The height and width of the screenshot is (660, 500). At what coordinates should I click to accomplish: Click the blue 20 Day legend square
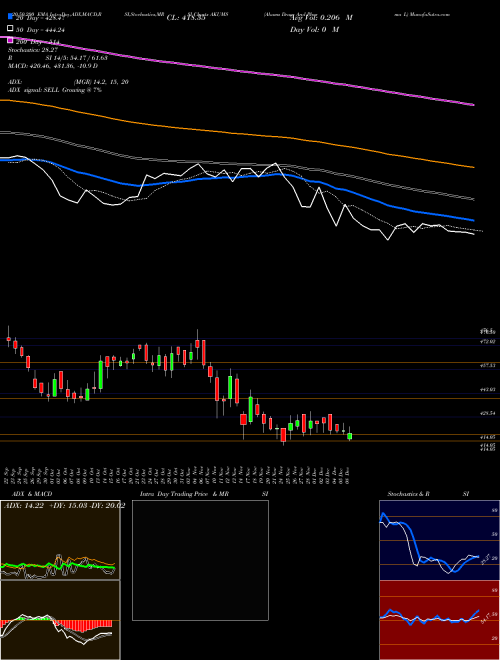point(11,17)
